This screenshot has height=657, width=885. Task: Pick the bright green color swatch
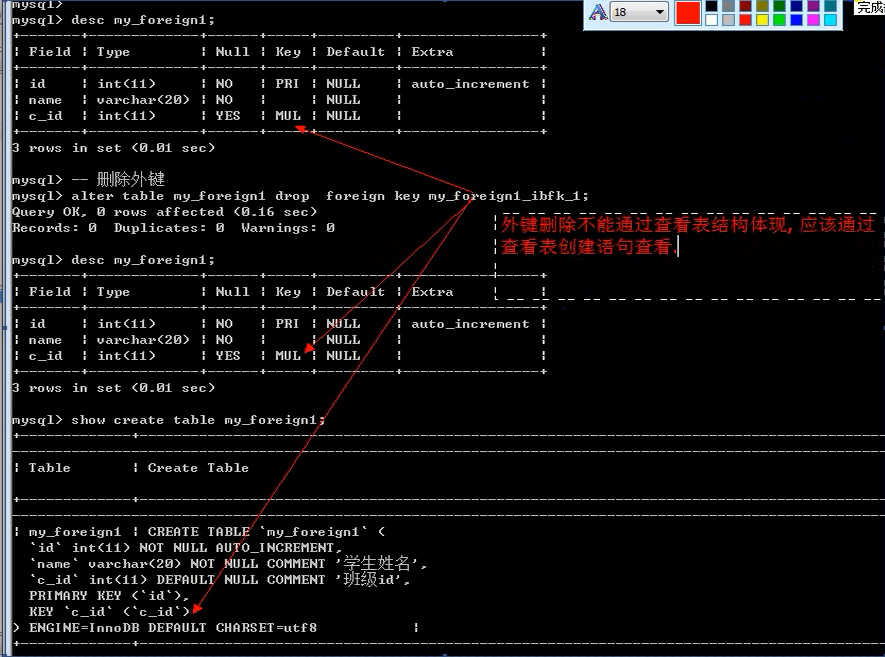point(779,20)
